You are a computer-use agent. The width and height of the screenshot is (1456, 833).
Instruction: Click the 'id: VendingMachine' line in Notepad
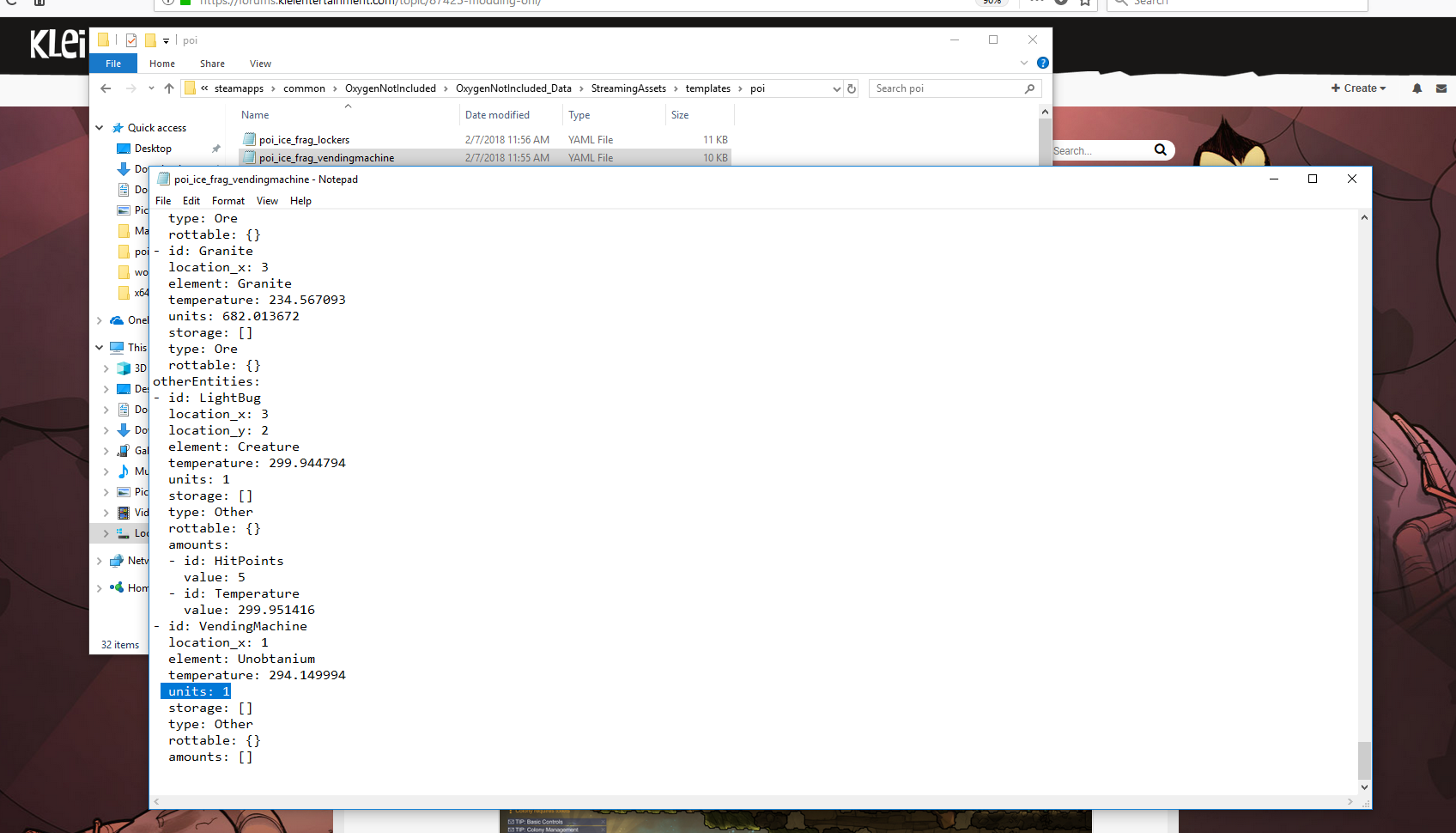click(238, 626)
